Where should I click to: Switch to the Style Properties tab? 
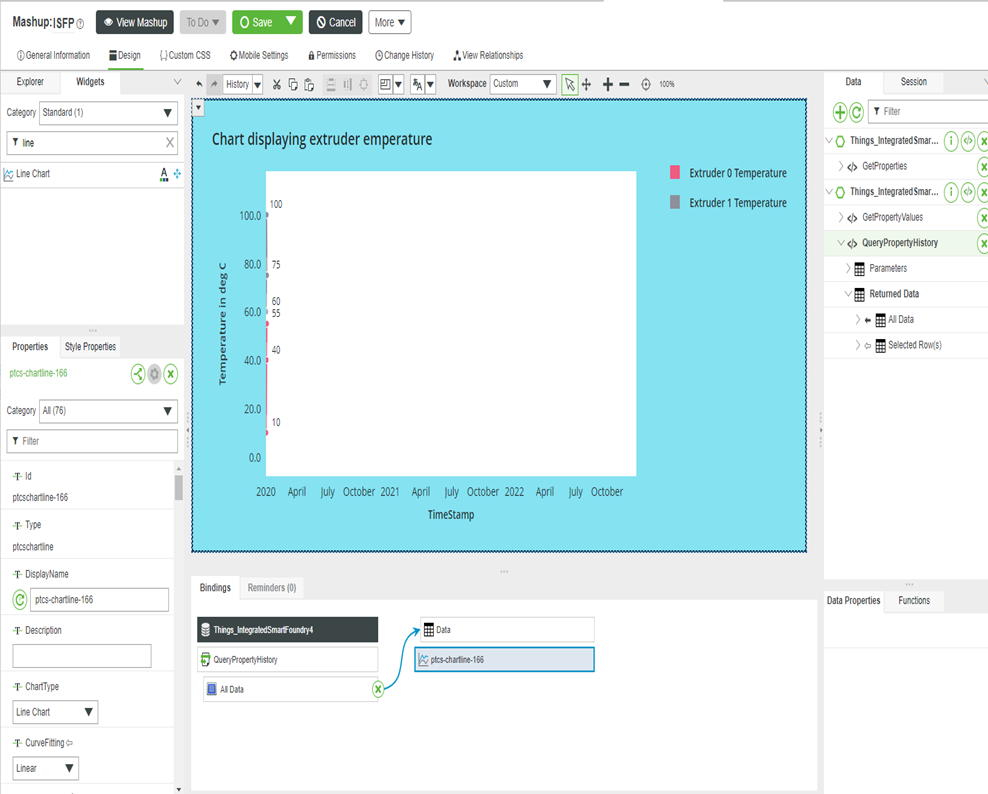(89, 346)
